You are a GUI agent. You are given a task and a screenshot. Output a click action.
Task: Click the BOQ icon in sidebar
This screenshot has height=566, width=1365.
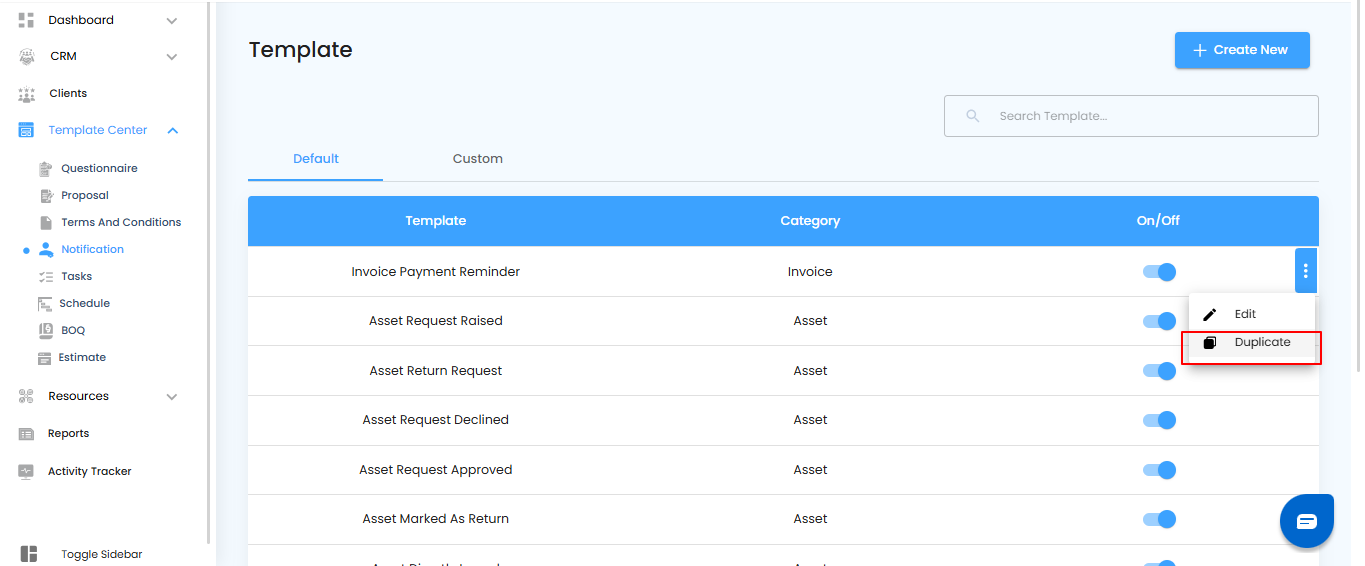[44, 330]
